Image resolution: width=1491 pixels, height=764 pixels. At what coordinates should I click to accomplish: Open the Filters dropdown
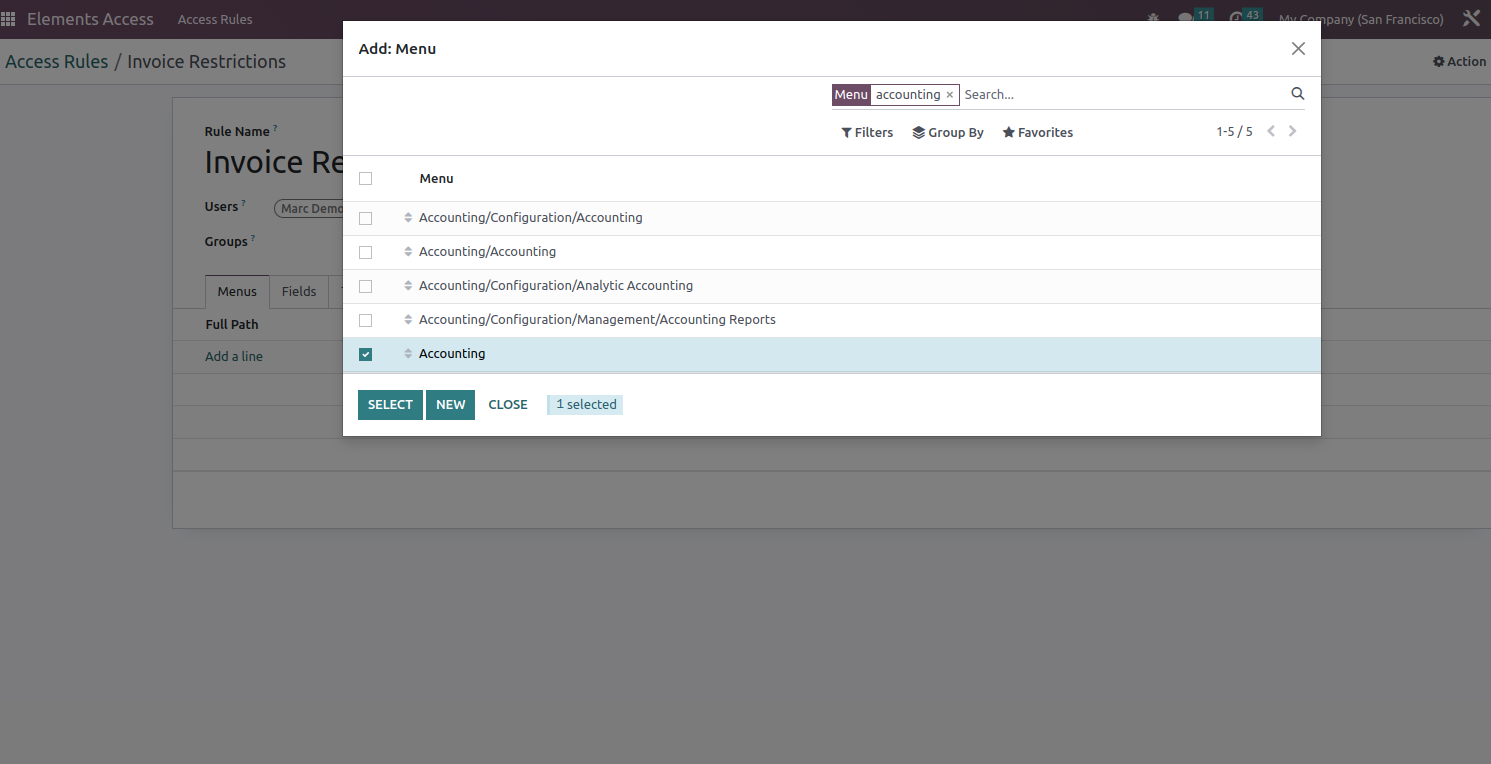pos(866,131)
